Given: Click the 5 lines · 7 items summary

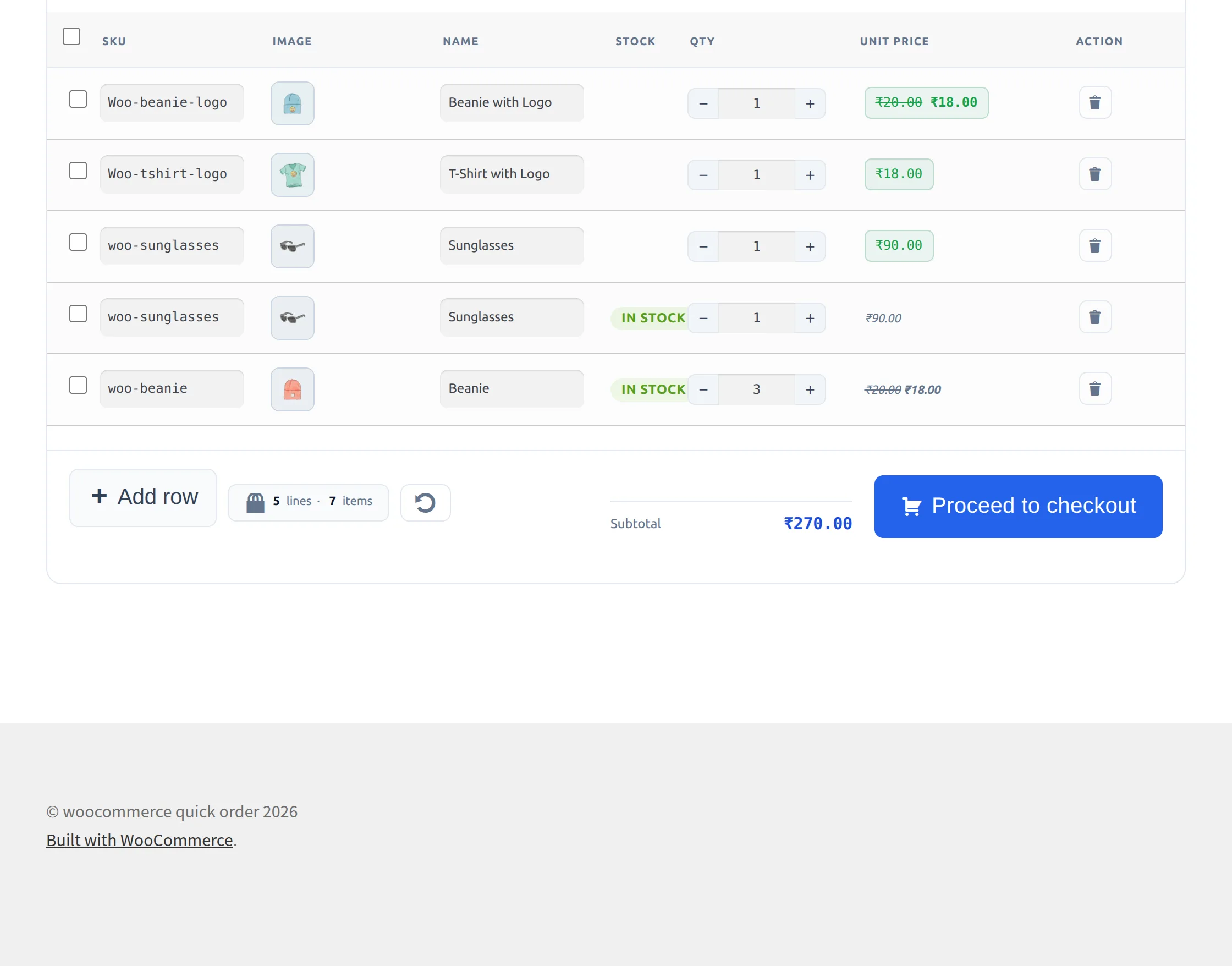Looking at the screenshot, I should pyautogui.click(x=308, y=503).
